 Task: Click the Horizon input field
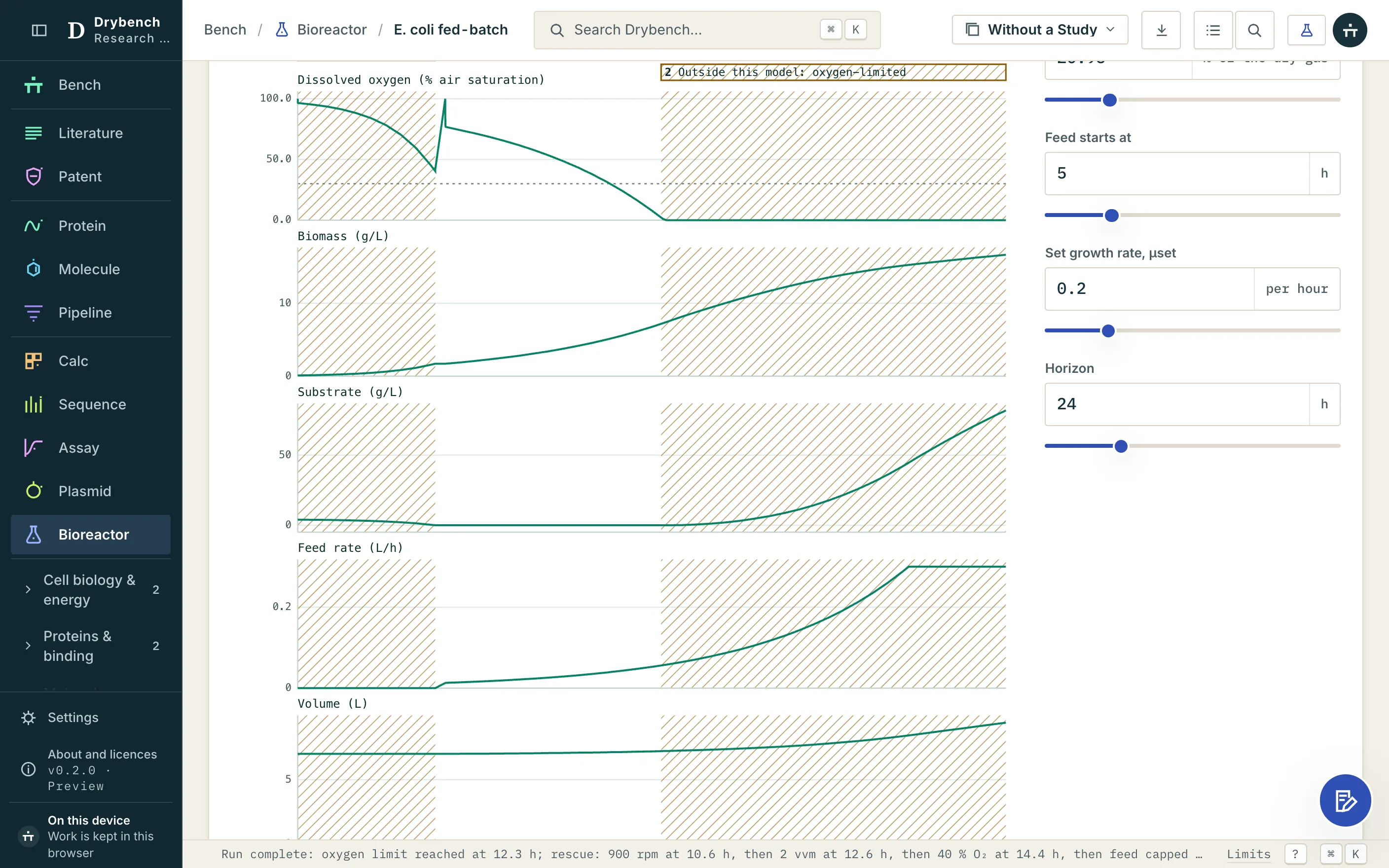[x=1176, y=404]
